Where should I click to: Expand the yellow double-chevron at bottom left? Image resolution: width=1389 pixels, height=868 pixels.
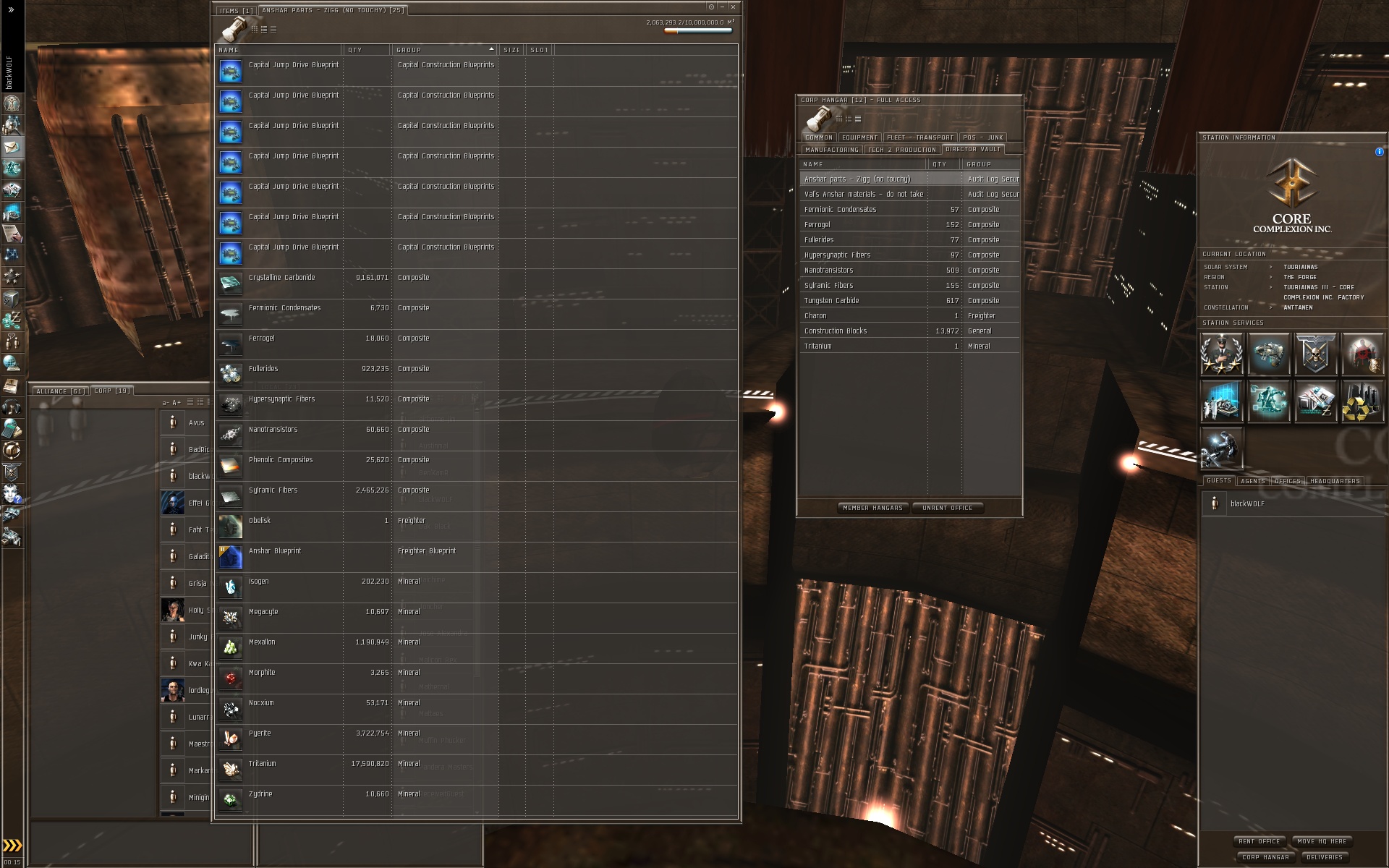pos(12,846)
